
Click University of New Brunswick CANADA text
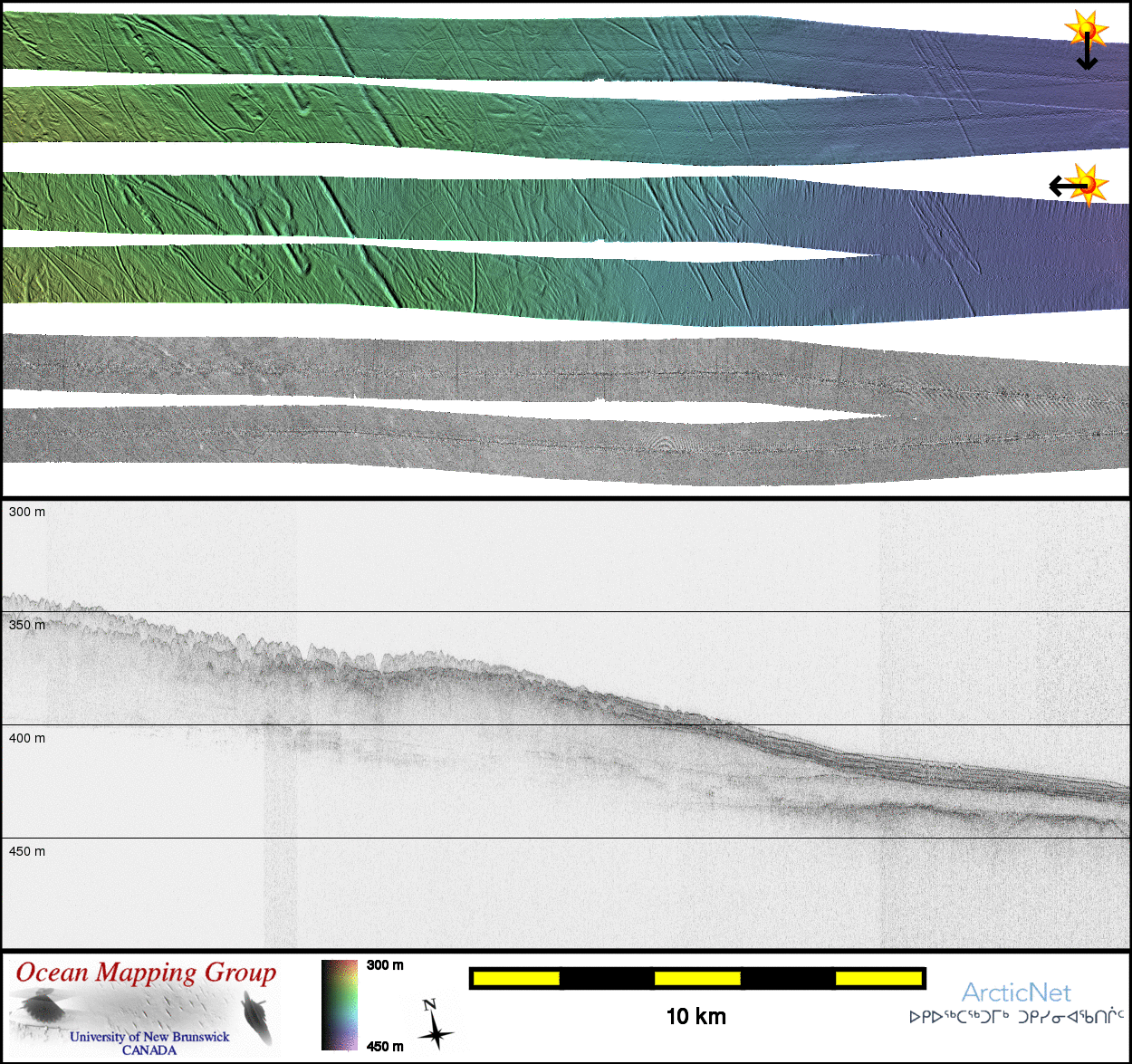[x=149, y=1043]
